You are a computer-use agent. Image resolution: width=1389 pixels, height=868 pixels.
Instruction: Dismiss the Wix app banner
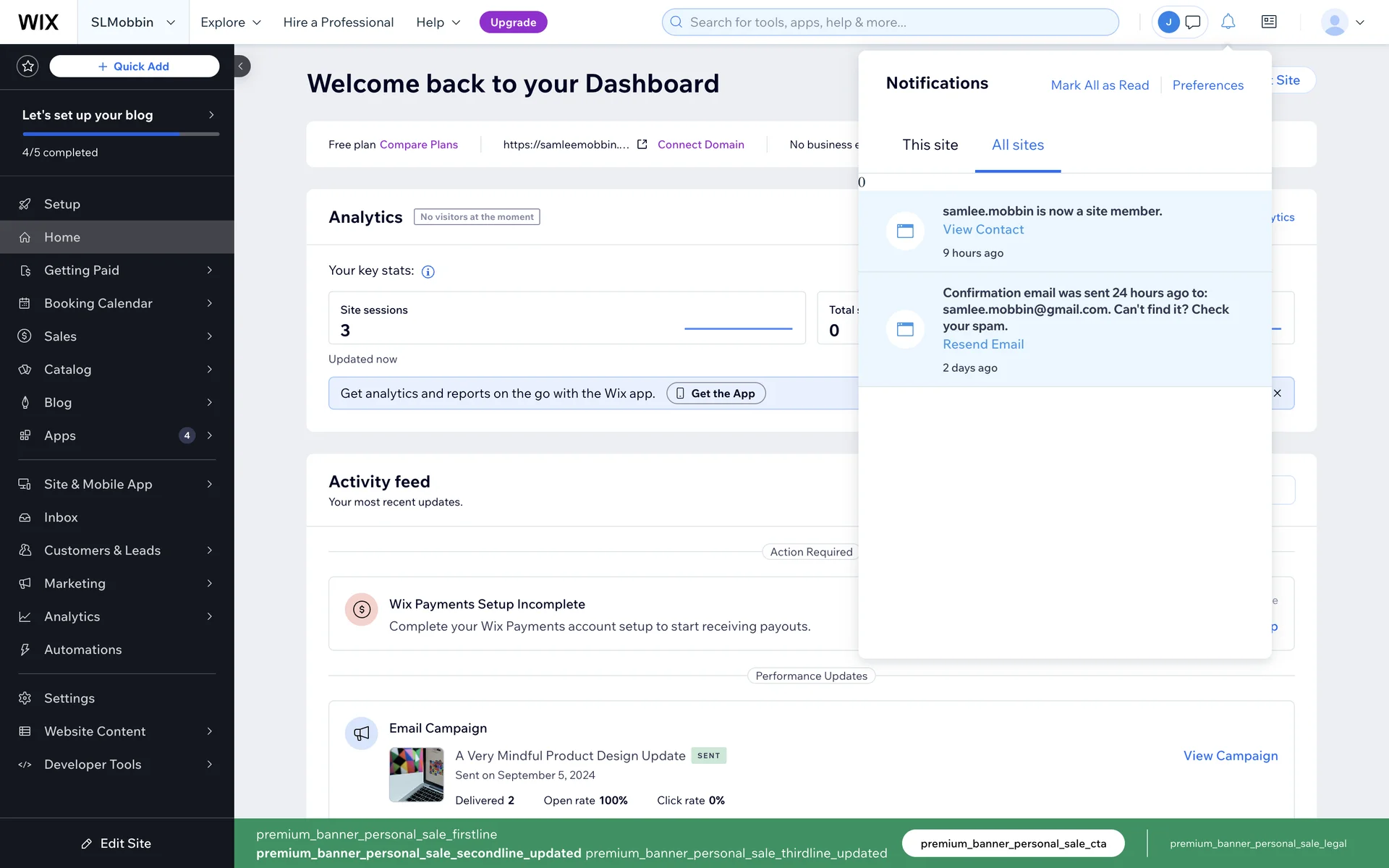pyautogui.click(x=1277, y=393)
